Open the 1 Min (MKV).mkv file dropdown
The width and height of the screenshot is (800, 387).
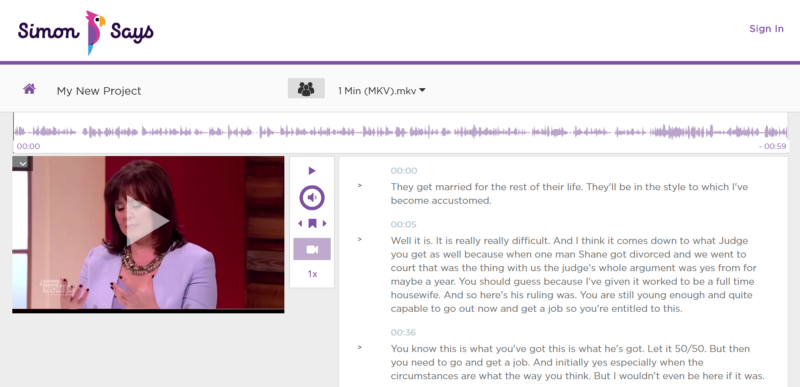pos(382,91)
